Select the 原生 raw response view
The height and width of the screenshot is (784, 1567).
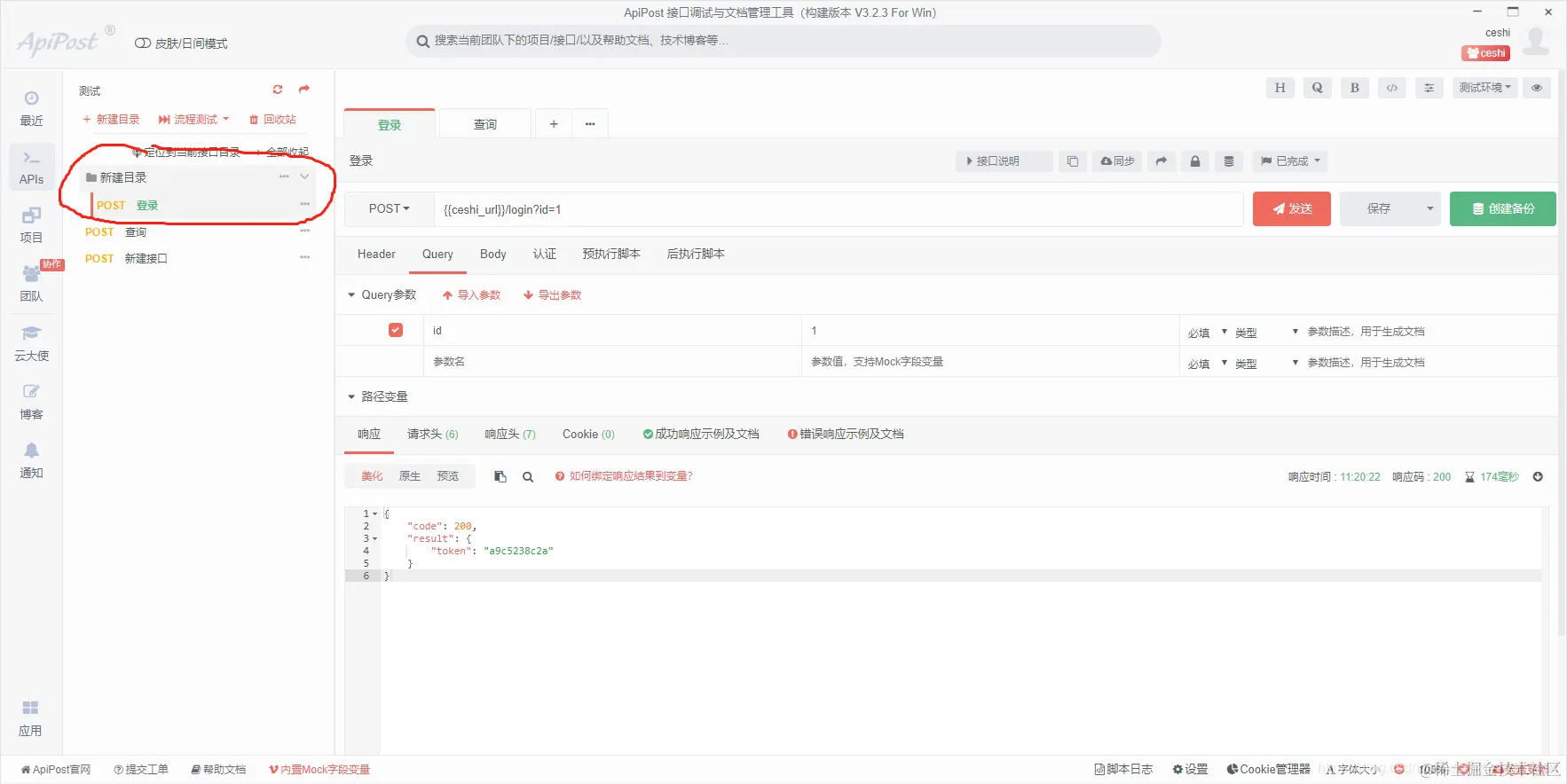[x=410, y=476]
